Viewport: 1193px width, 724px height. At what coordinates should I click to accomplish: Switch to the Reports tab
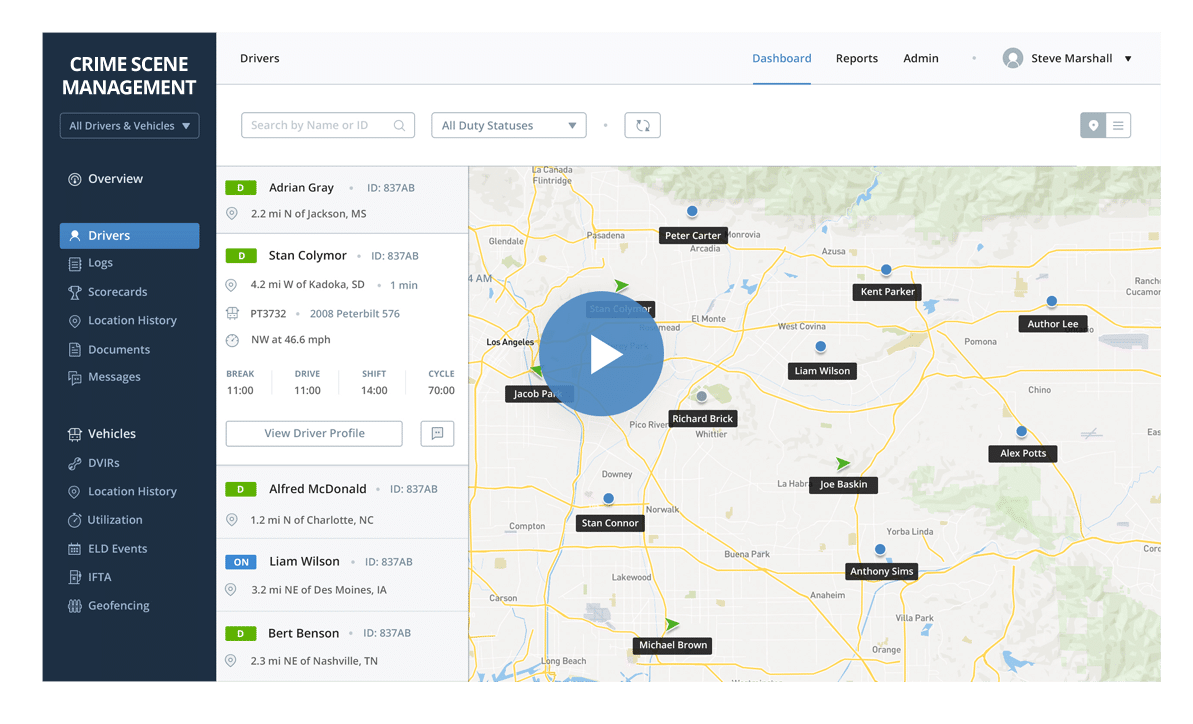856,58
